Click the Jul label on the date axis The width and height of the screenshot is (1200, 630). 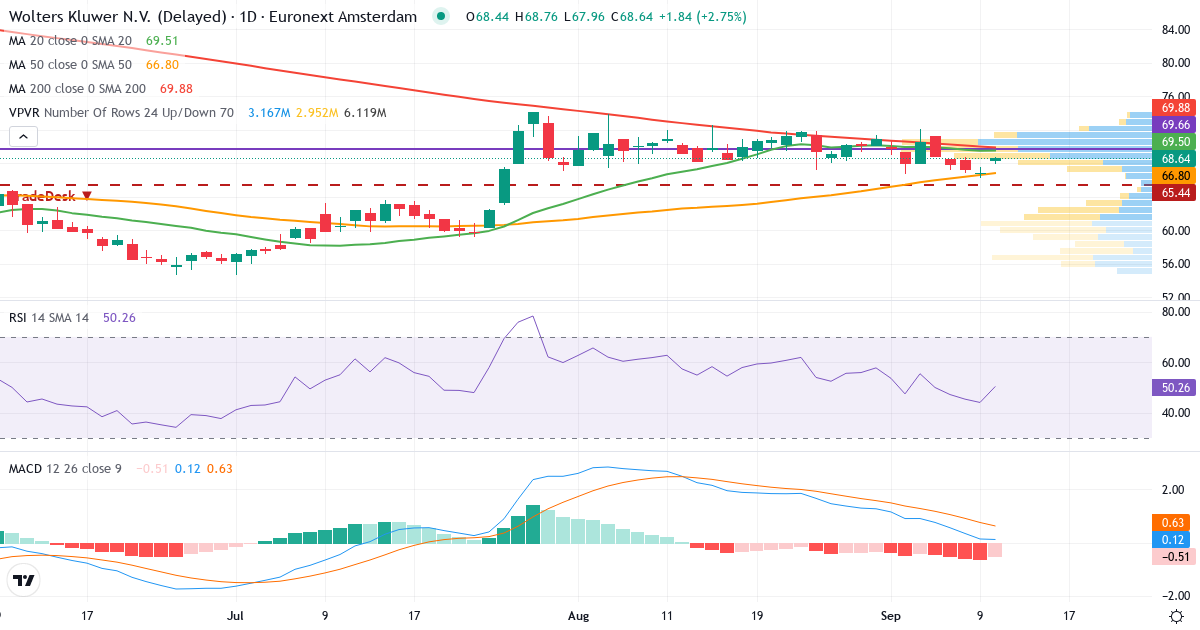point(235,615)
